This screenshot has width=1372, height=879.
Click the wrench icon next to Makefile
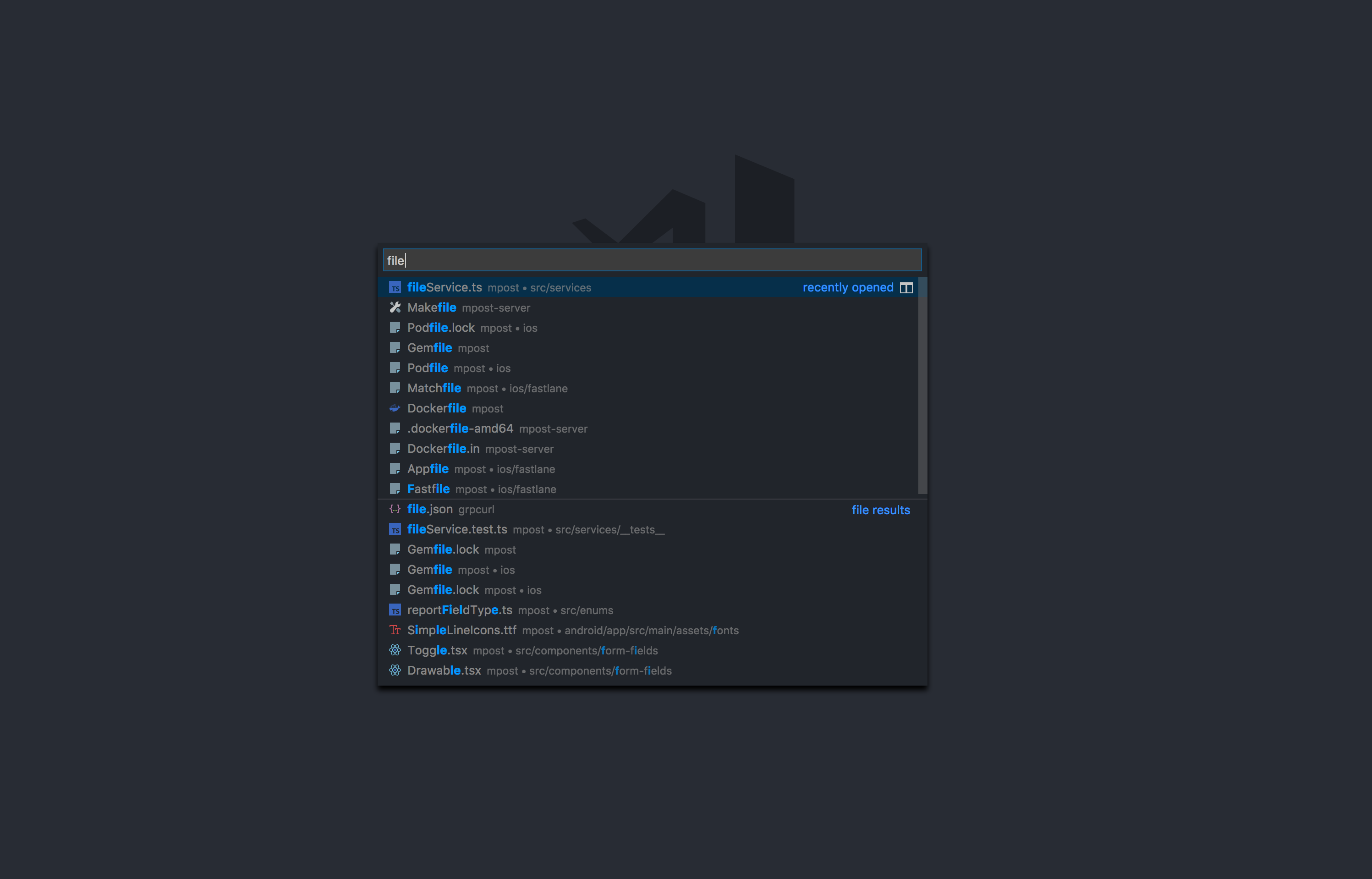[x=395, y=308]
